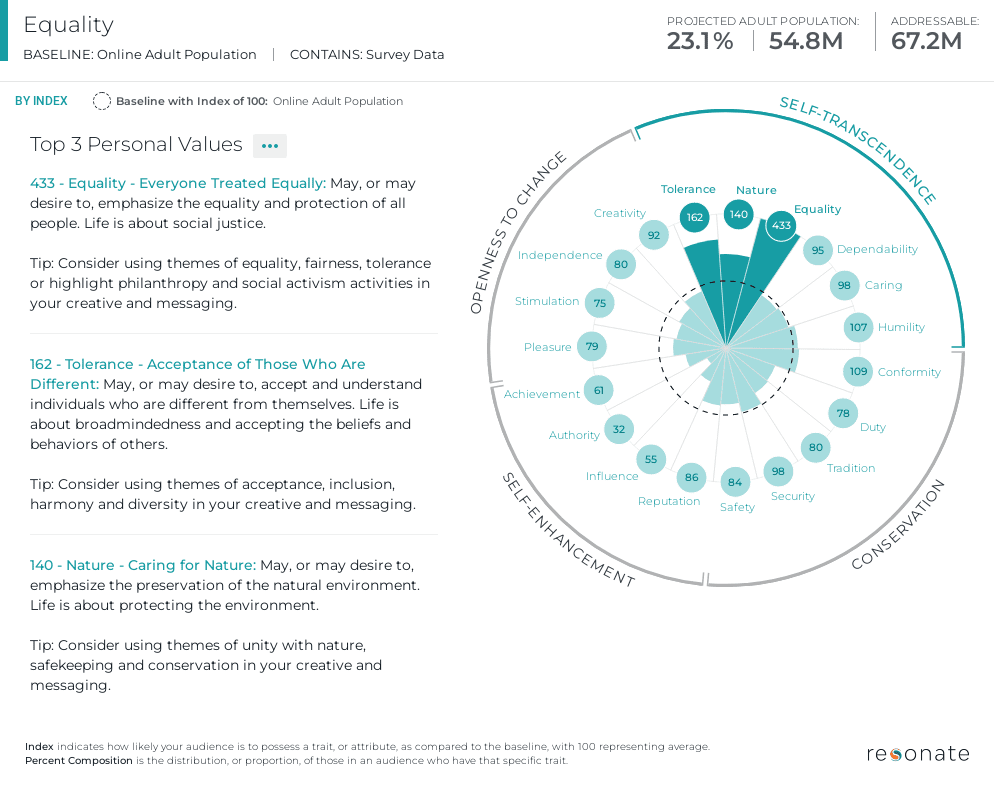Select the BY INDEX tab
Screen dimensions: 994x788
point(41,101)
